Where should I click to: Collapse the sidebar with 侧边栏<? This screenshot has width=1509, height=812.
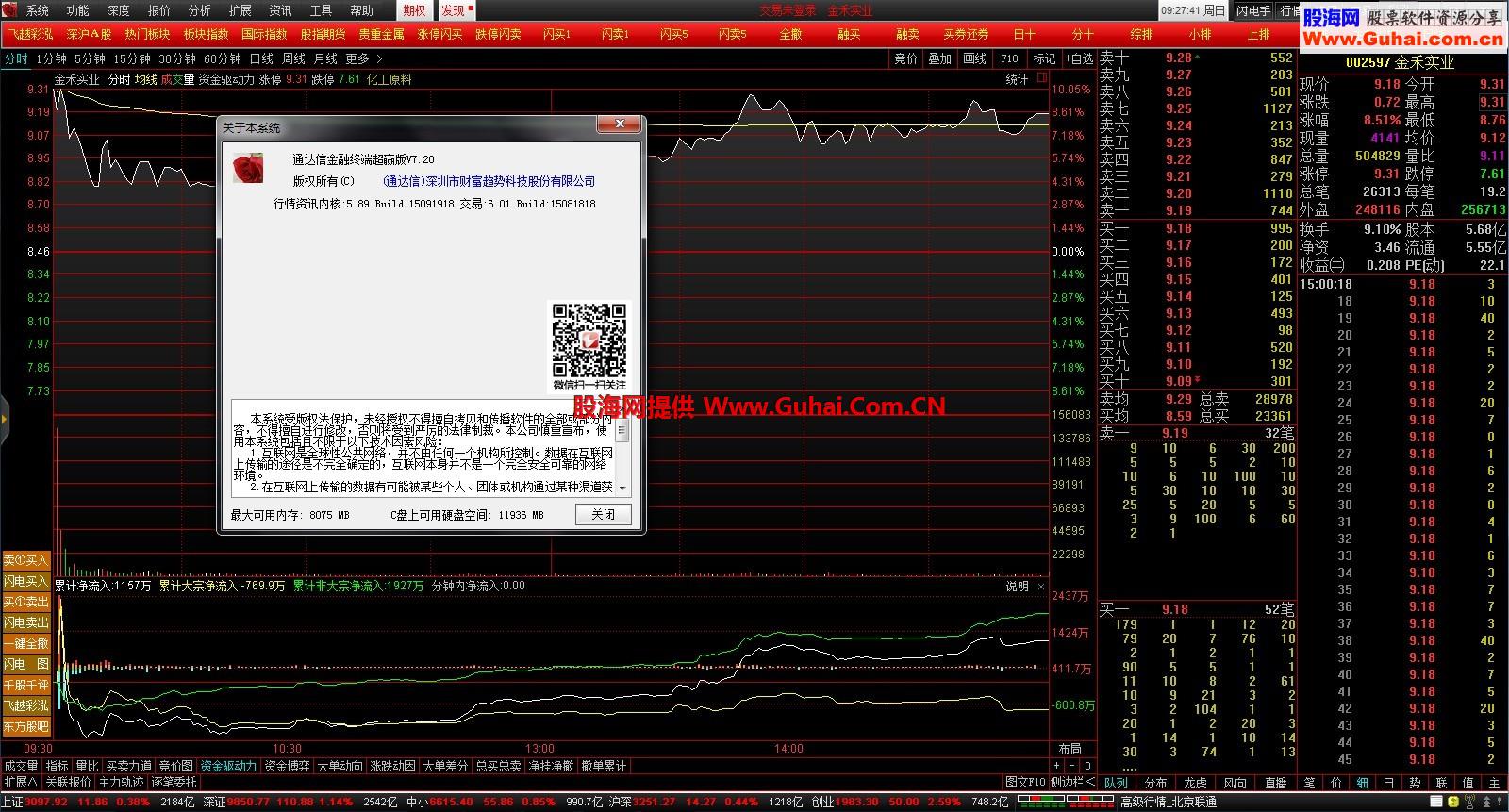click(x=1073, y=782)
